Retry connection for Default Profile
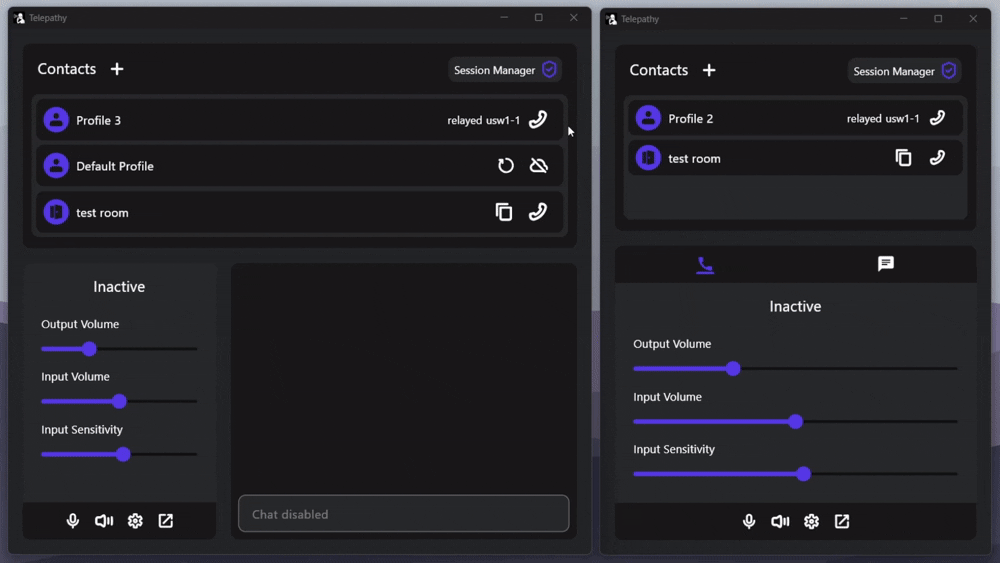This screenshot has height=563, width=1000. coord(505,166)
